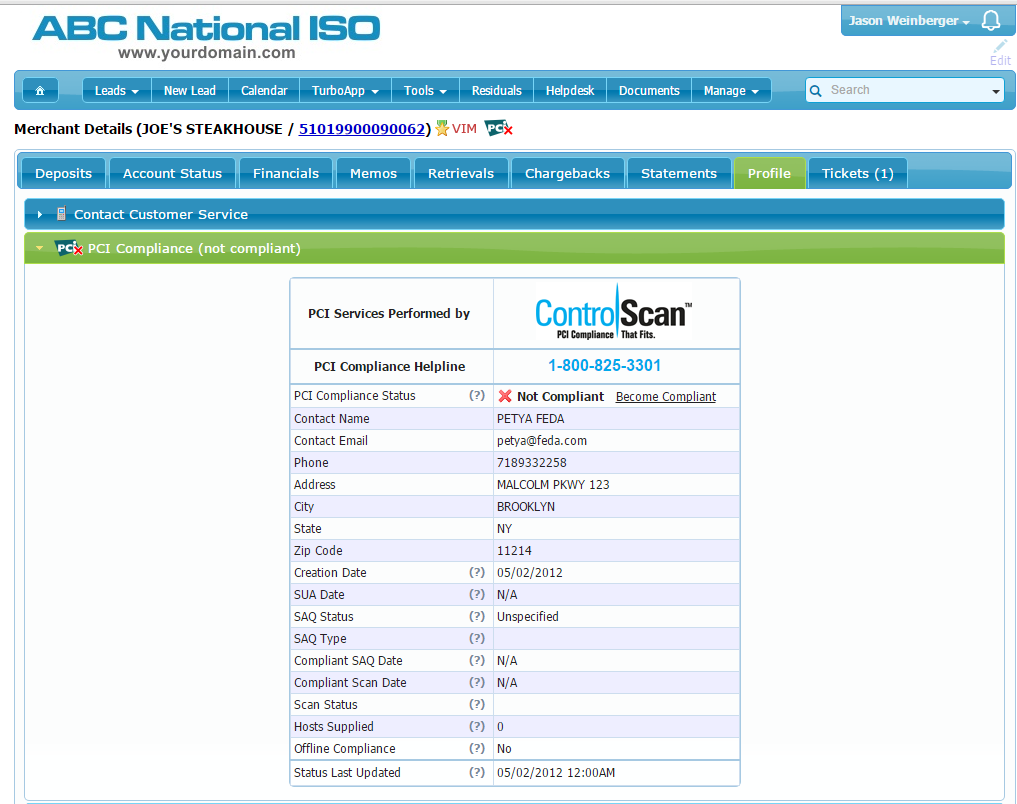Click the search magnifier icon
The image size is (1017, 804).
tap(816, 91)
